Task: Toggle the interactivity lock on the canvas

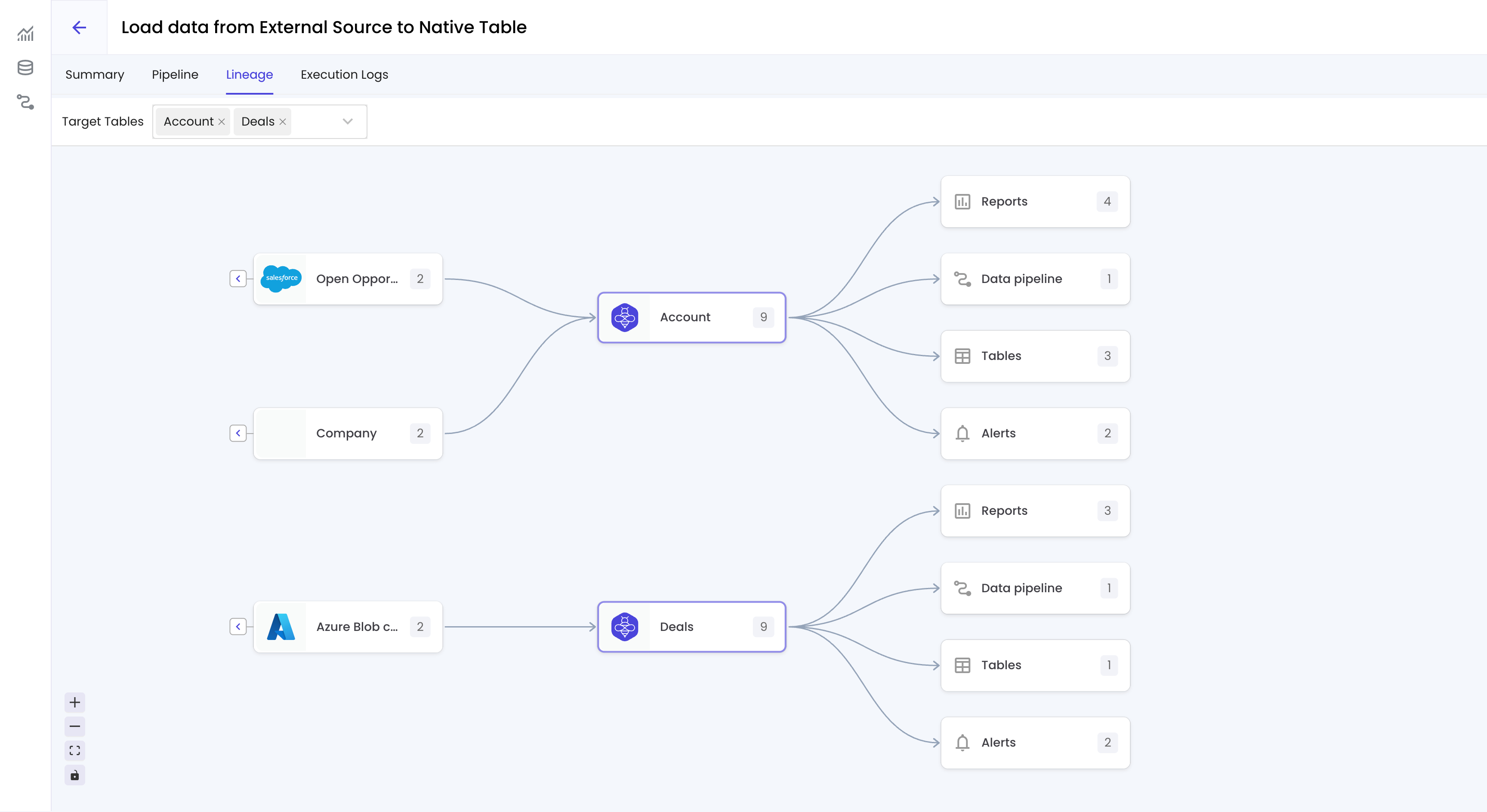Action: 74,775
